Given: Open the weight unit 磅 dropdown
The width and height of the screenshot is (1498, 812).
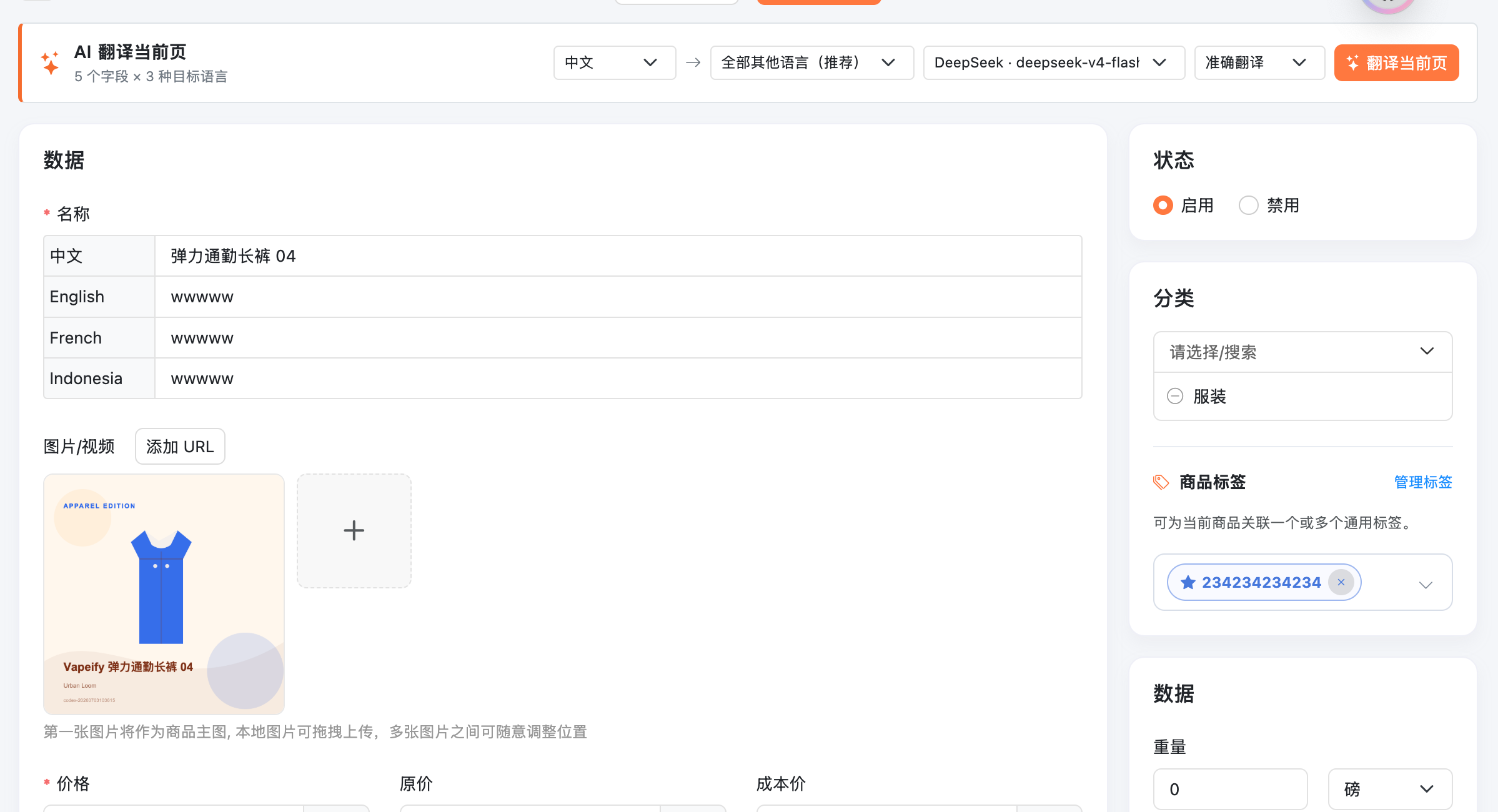Looking at the screenshot, I should click(x=1391, y=789).
